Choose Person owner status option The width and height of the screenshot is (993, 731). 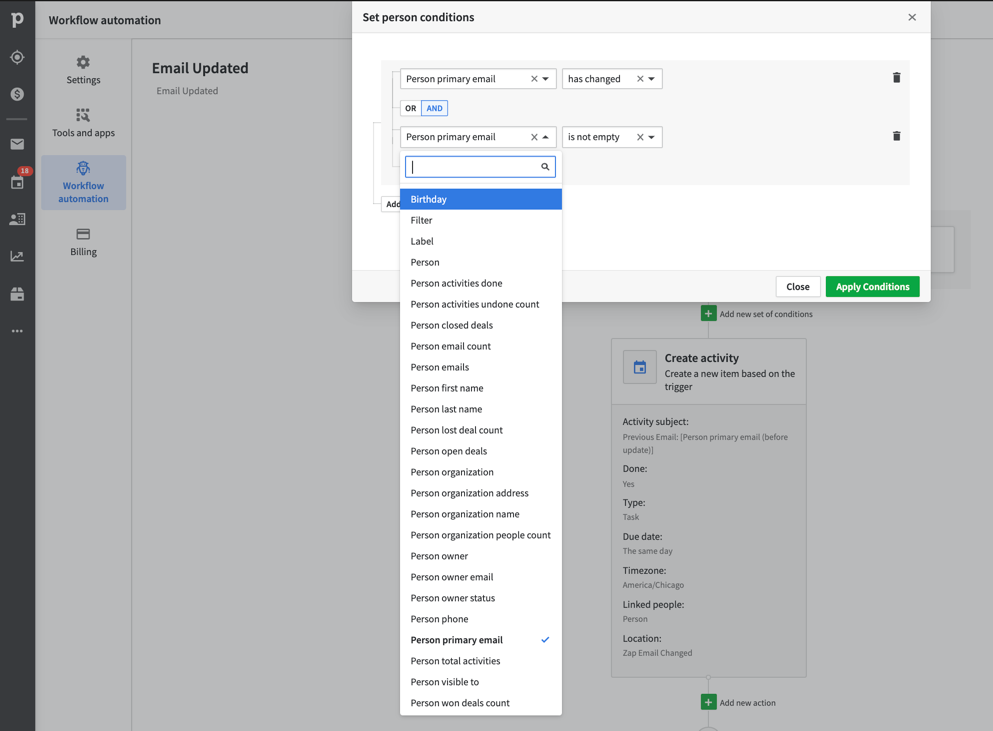coord(481,597)
